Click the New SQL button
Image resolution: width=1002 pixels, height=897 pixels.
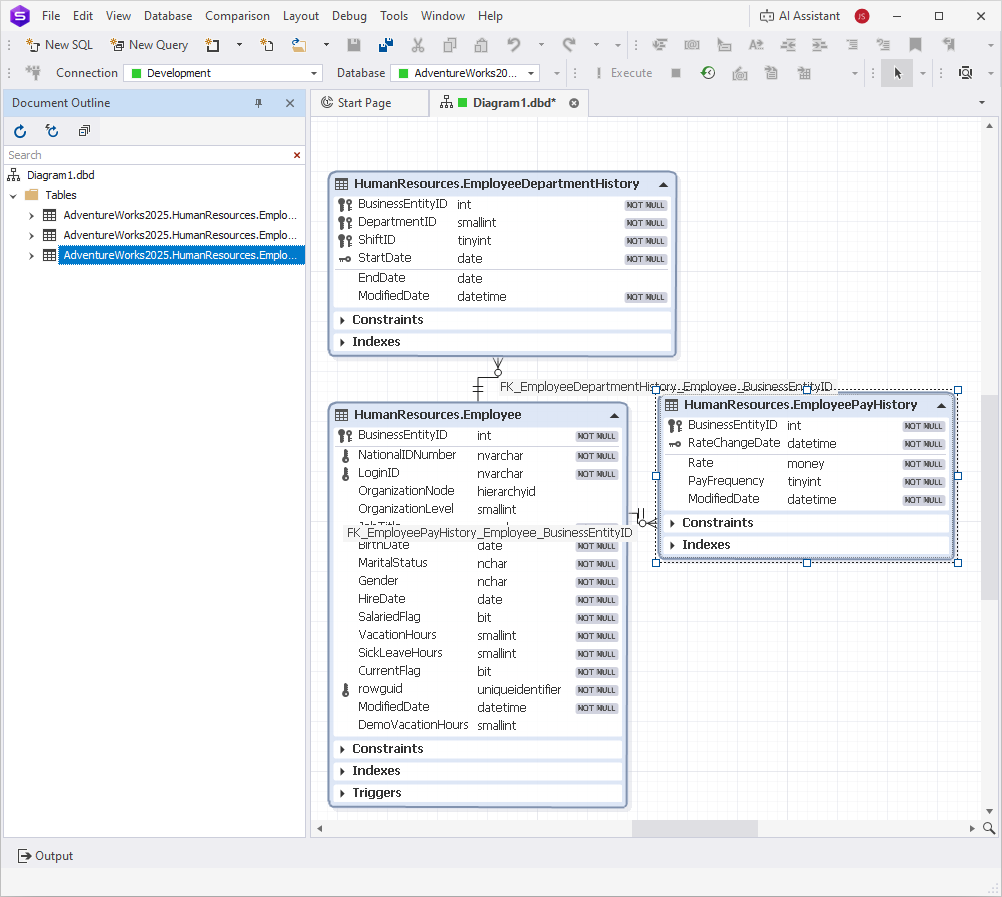click(59, 45)
